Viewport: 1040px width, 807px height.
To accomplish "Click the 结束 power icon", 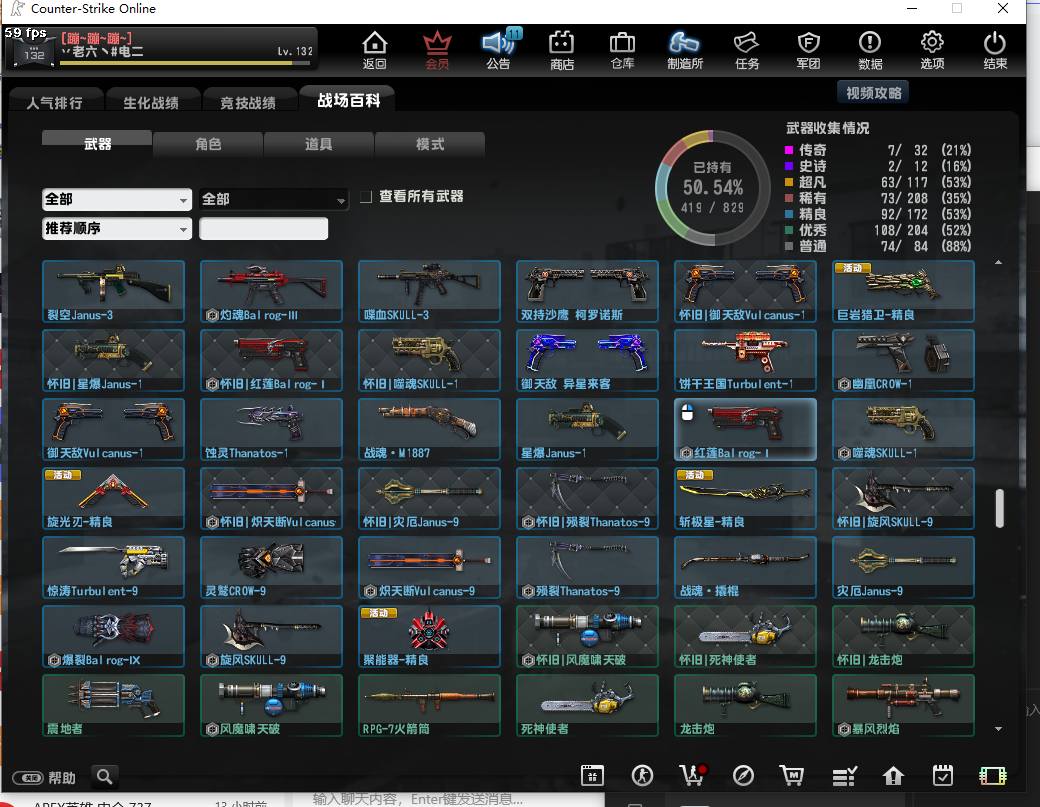I will pyautogui.click(x=995, y=50).
